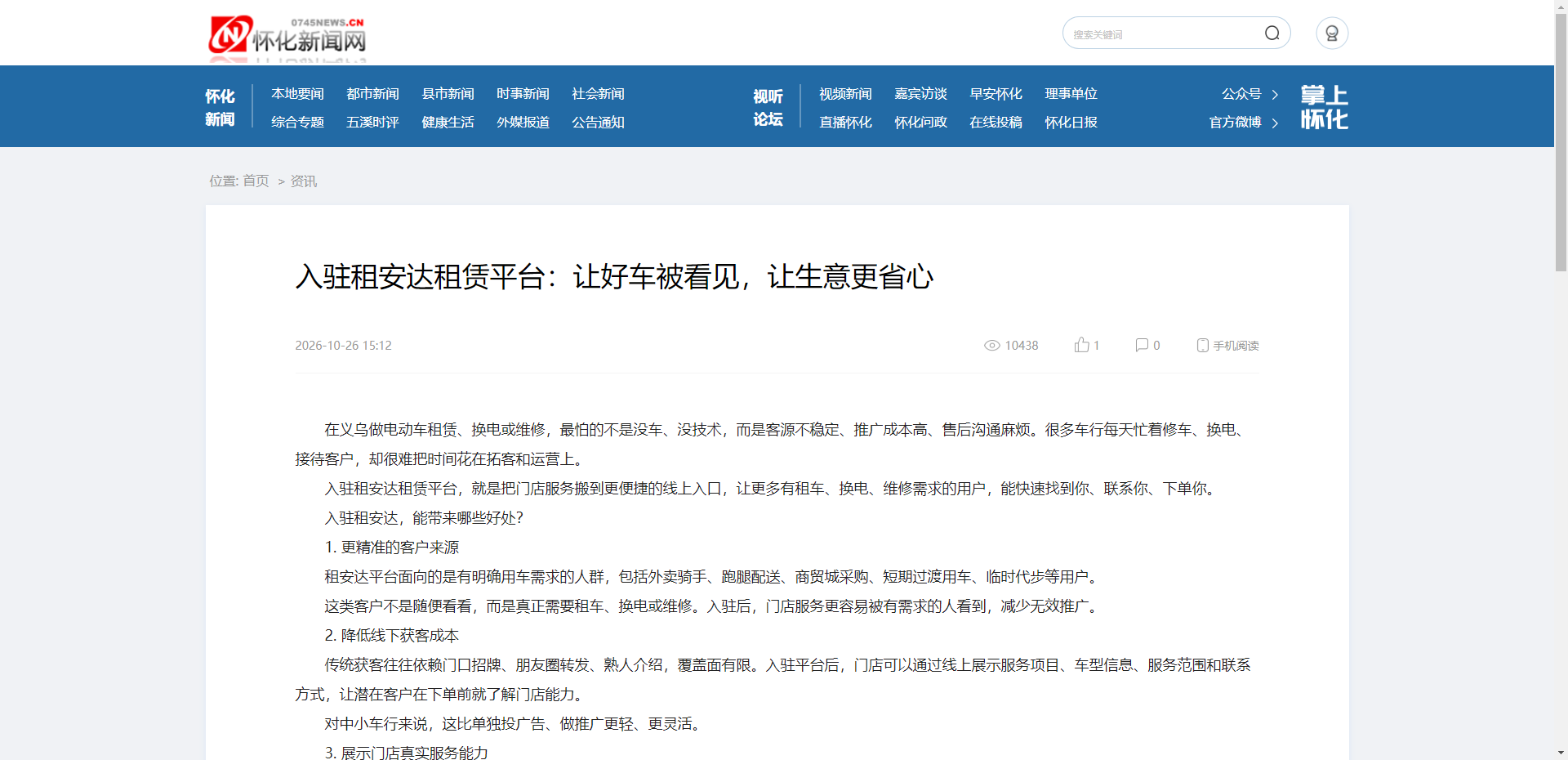Open 早安怀化 menu item
Image resolution: width=1568 pixels, height=760 pixels.
coord(996,94)
